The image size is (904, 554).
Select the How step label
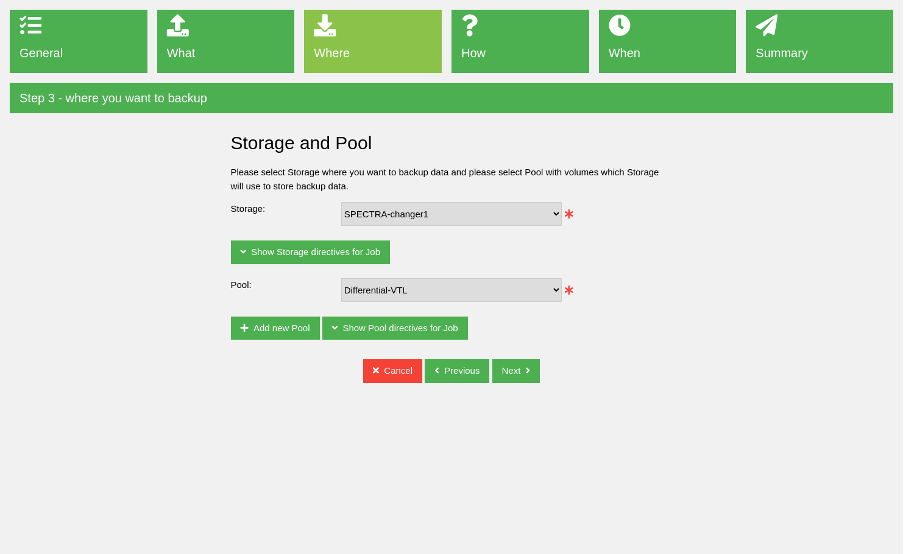coord(473,53)
